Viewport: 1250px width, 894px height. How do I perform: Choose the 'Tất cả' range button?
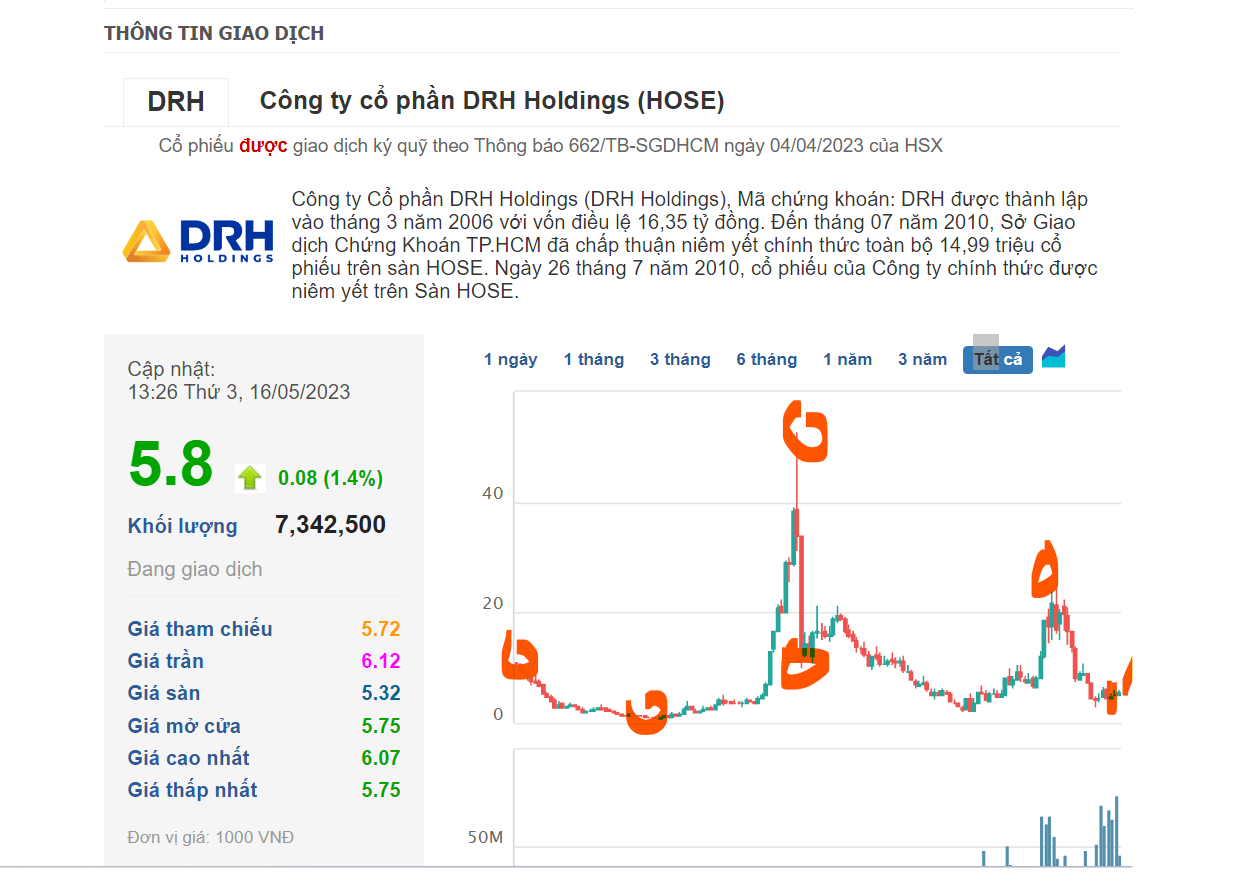pyautogui.click(x=998, y=360)
